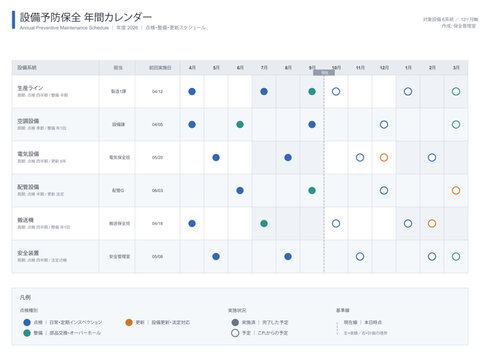Image resolution: width=480 pixels, height=360 pixels.
Task: Click 安全装置 blue dot in 5月
Action: 216,256
